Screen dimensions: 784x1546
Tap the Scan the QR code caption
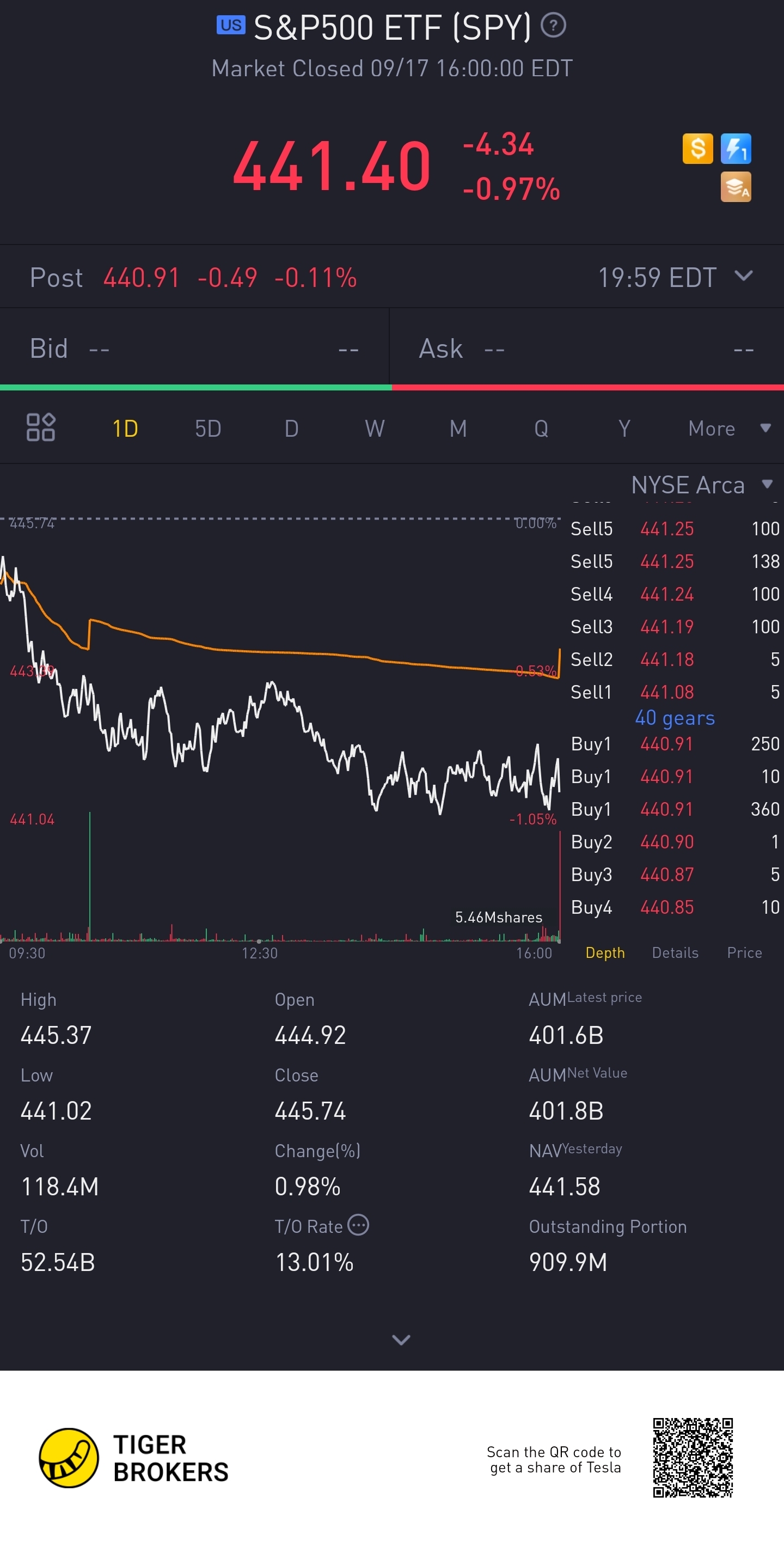[x=554, y=1459]
